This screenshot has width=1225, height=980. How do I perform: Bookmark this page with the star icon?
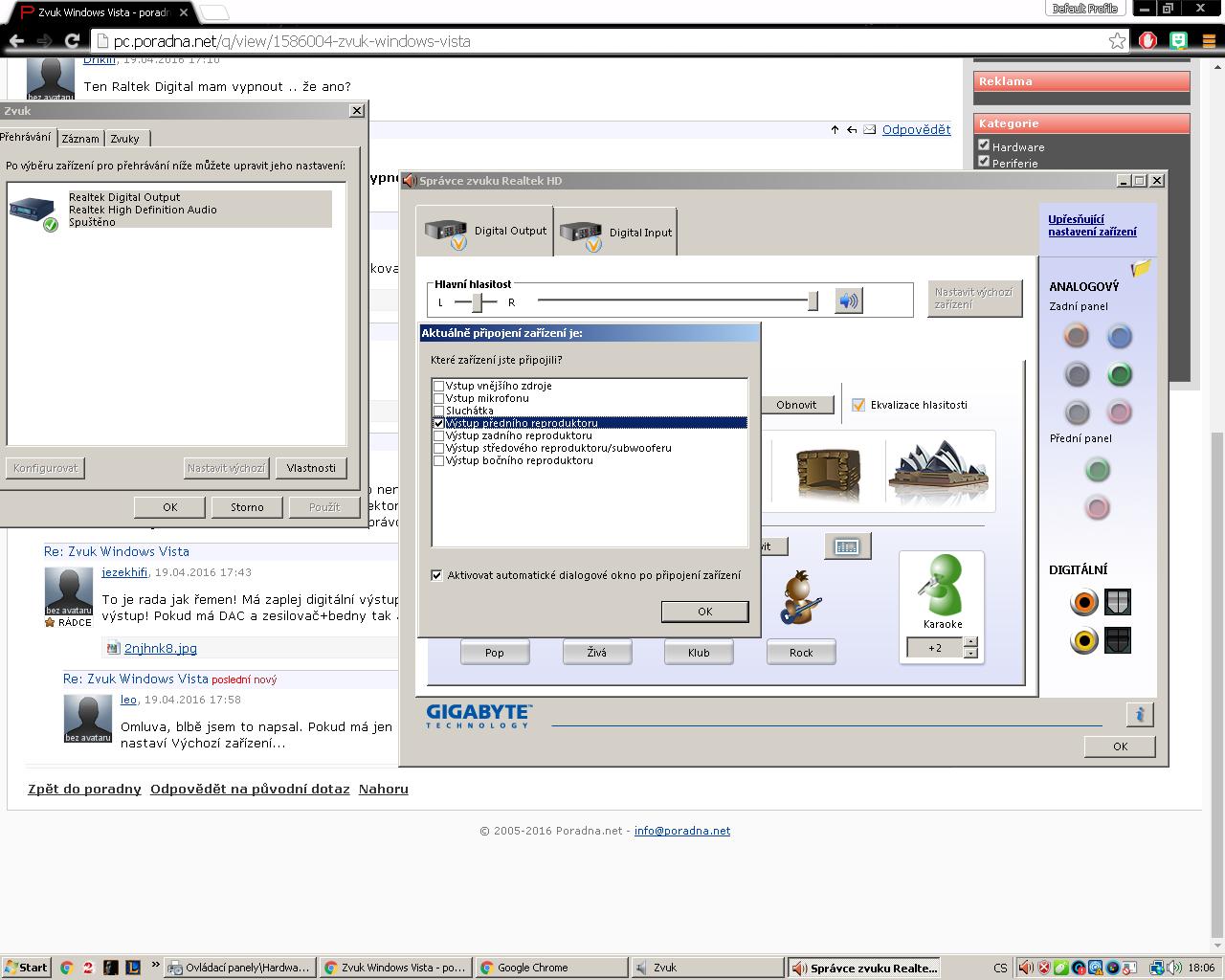(1117, 41)
